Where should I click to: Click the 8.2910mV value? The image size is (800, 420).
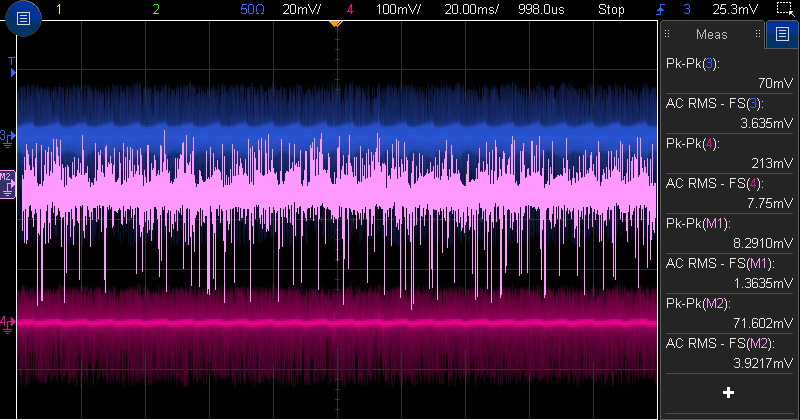coord(763,243)
